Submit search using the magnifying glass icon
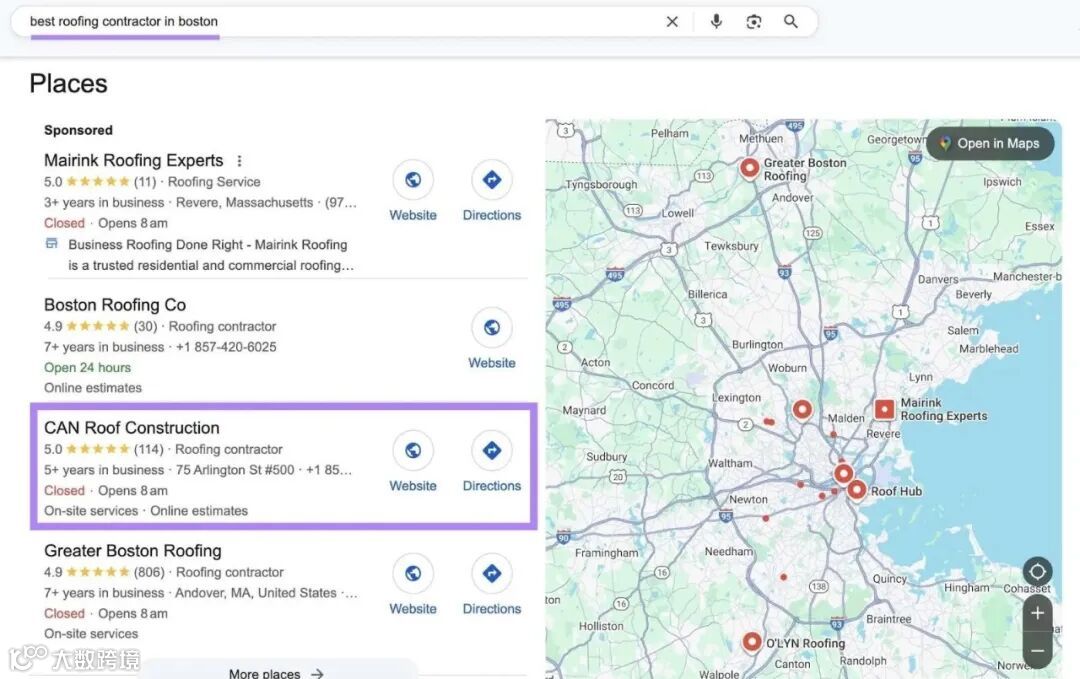This screenshot has width=1080, height=679. pyautogui.click(x=791, y=21)
